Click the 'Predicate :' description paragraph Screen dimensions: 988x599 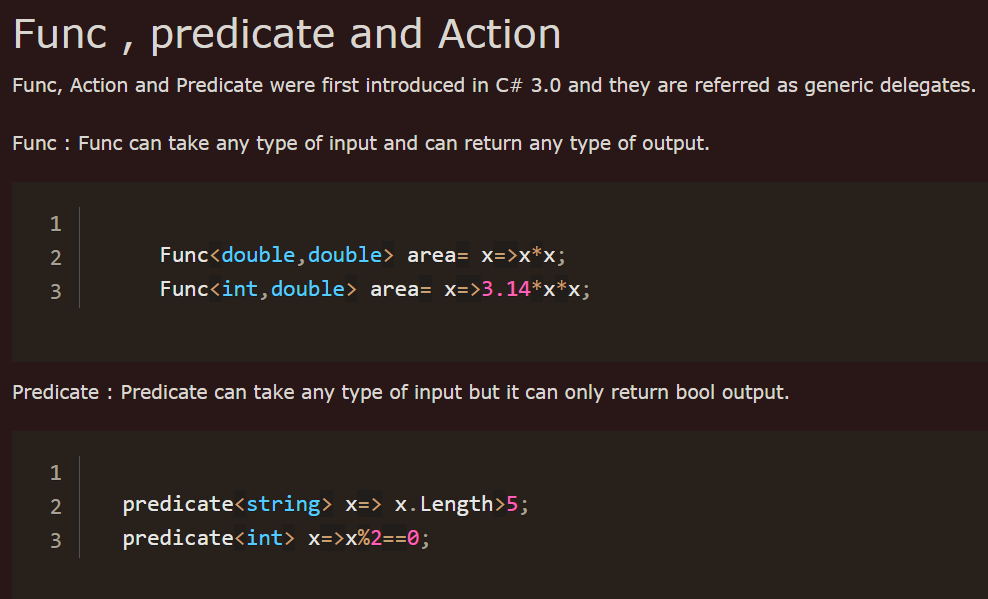401,392
